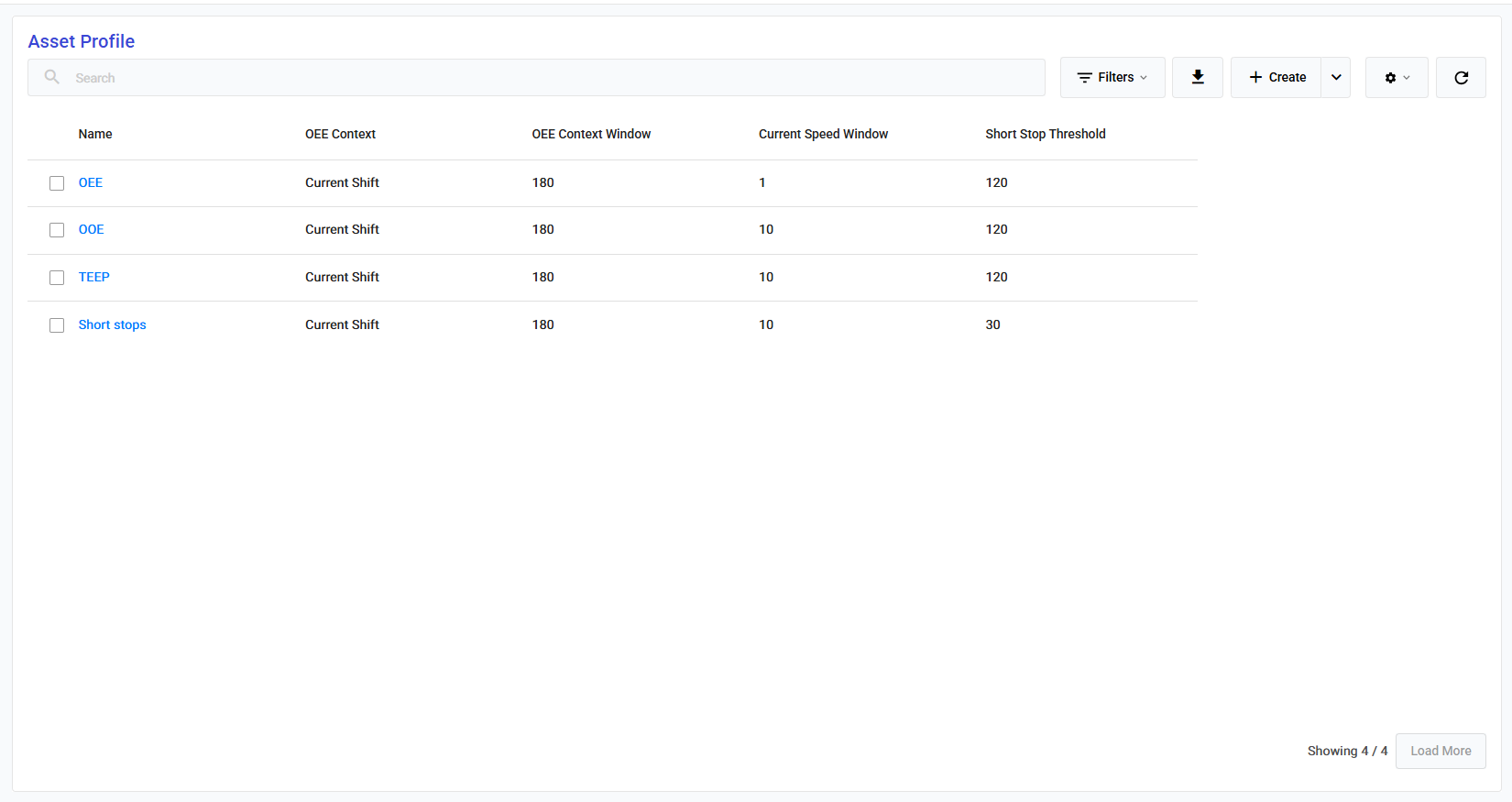Tick the OEE row checkbox

[x=57, y=183]
